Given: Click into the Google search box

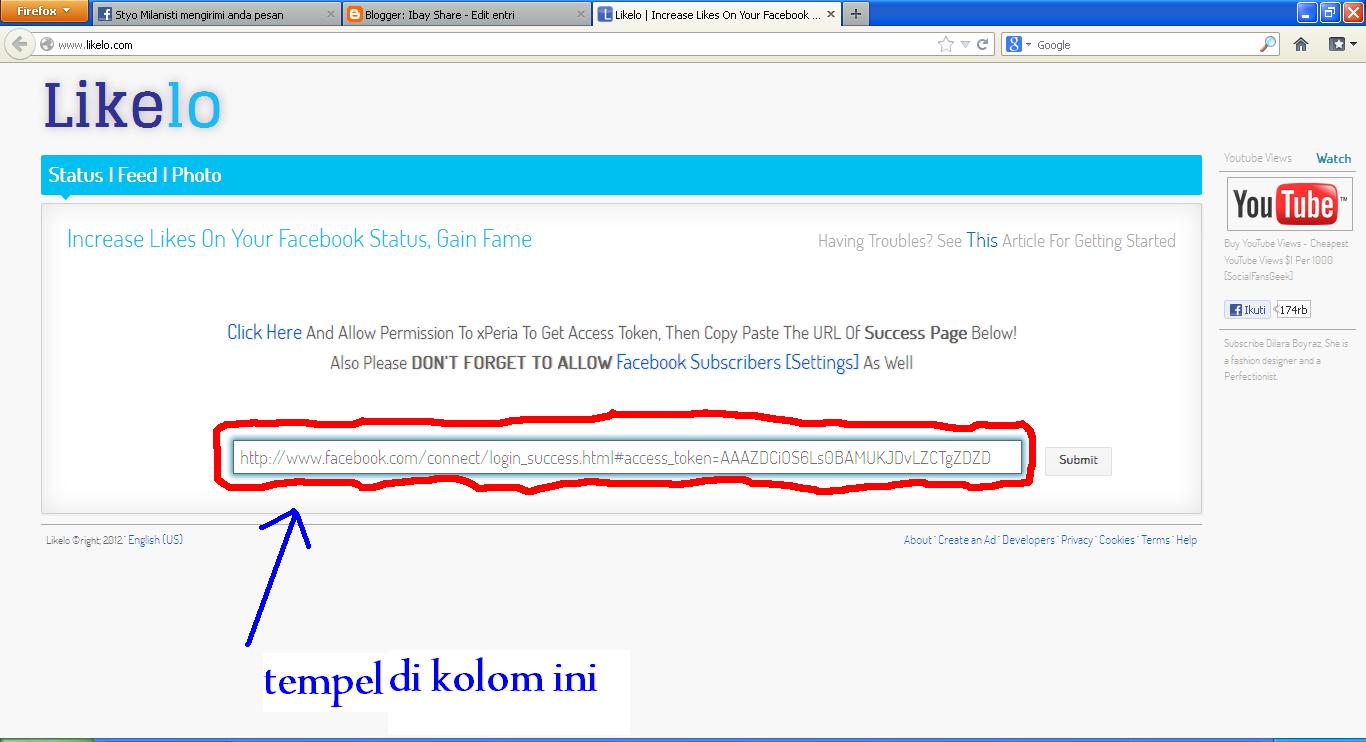Looking at the screenshot, I should (1145, 44).
